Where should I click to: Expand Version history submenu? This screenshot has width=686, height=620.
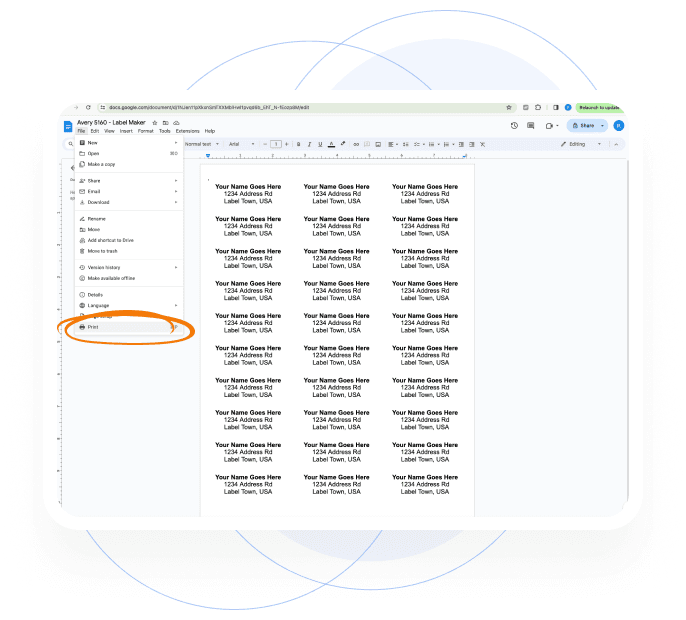[x=129, y=267]
